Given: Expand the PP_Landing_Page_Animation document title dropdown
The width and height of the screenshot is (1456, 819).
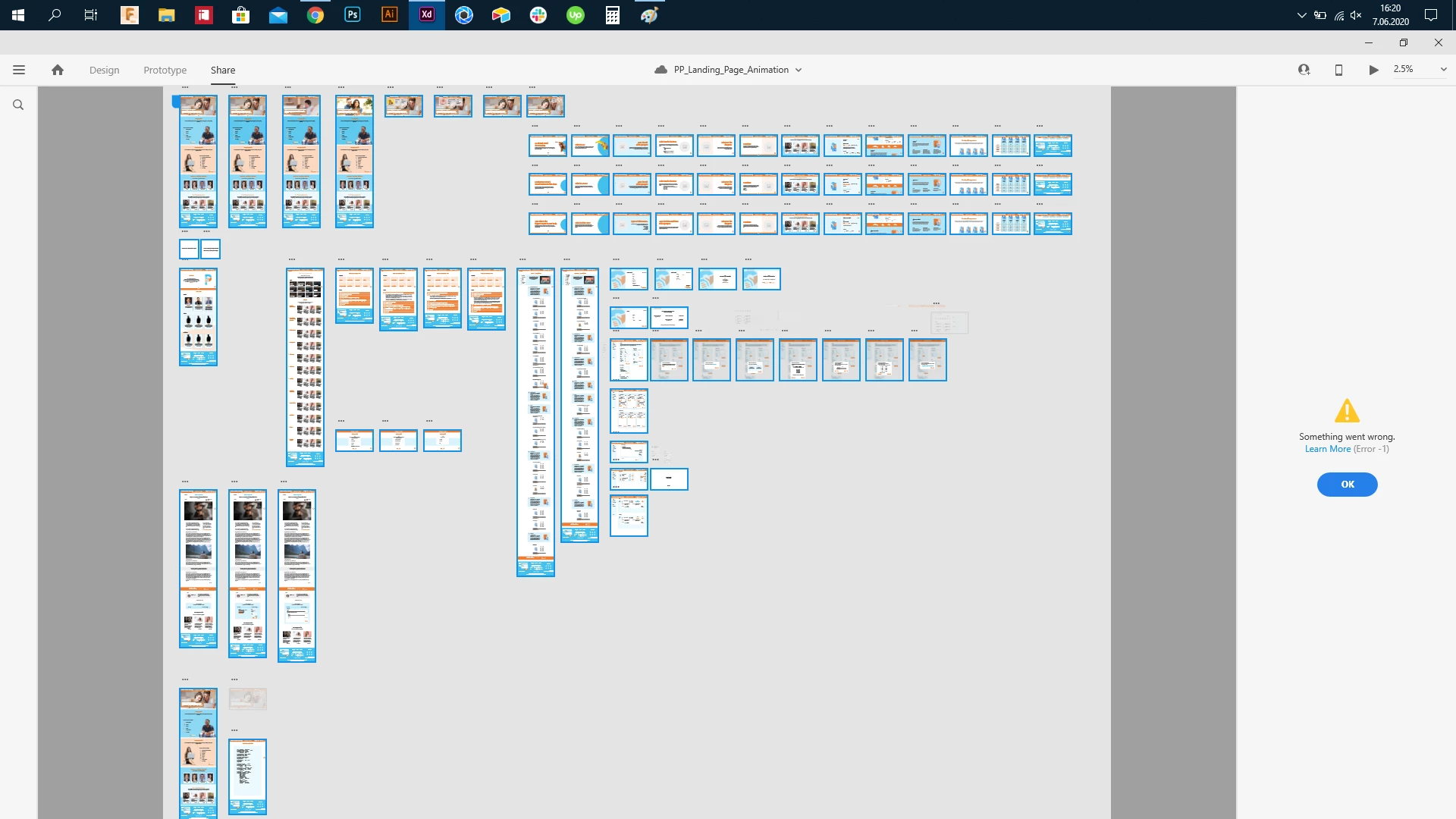Looking at the screenshot, I should point(799,70).
